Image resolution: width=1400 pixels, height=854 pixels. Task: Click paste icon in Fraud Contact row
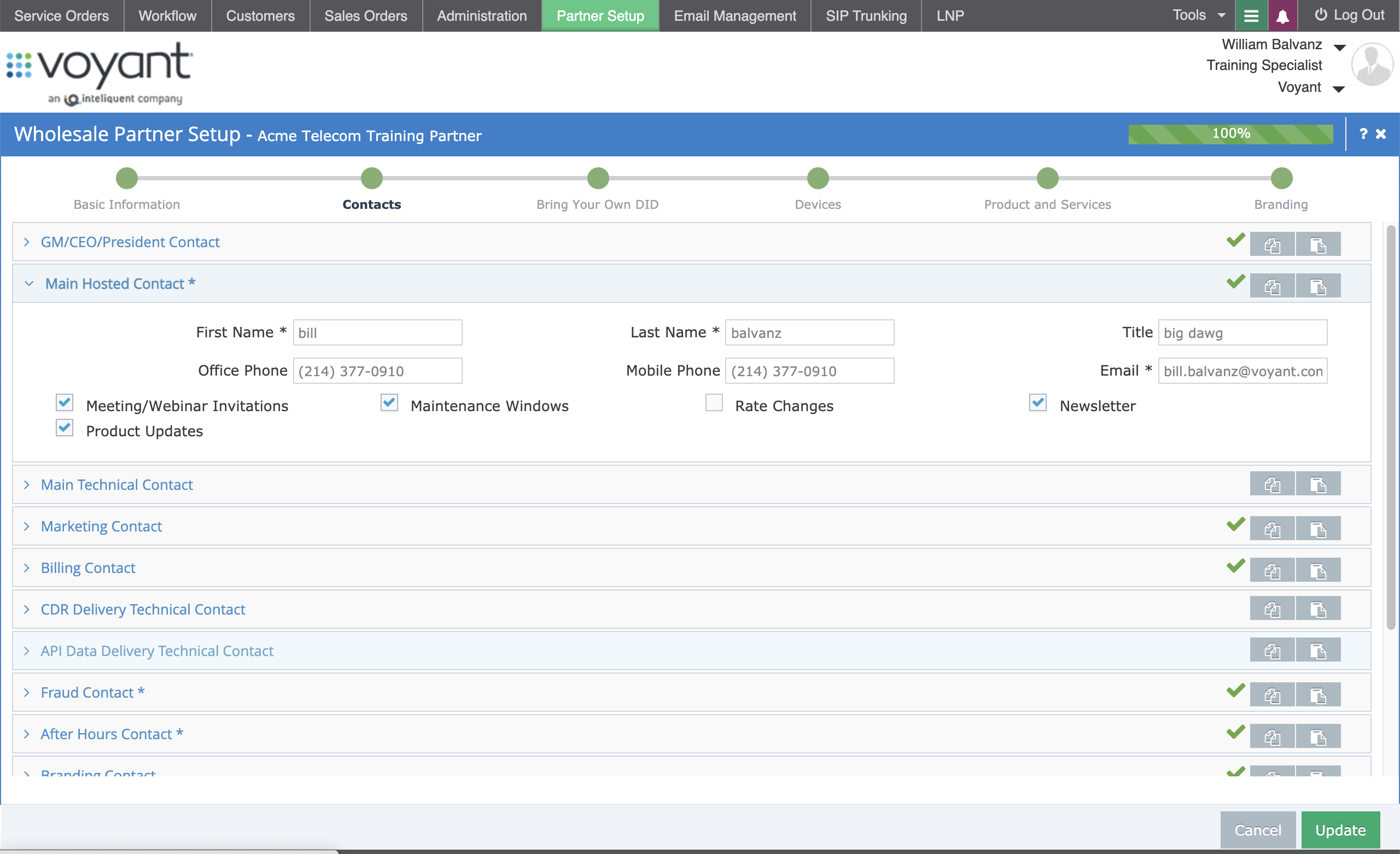pos(1317,694)
